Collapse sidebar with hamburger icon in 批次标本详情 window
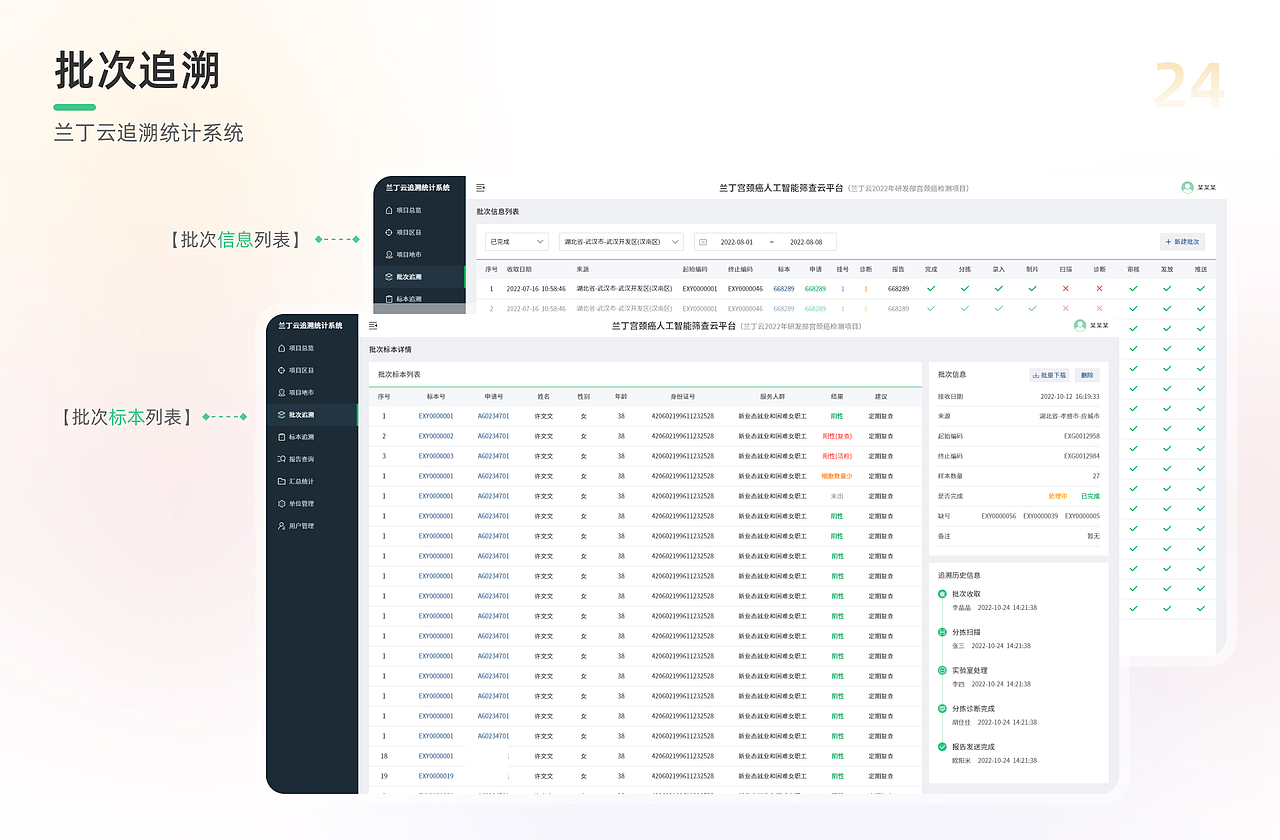Viewport: 1280px width, 840px height. (373, 326)
